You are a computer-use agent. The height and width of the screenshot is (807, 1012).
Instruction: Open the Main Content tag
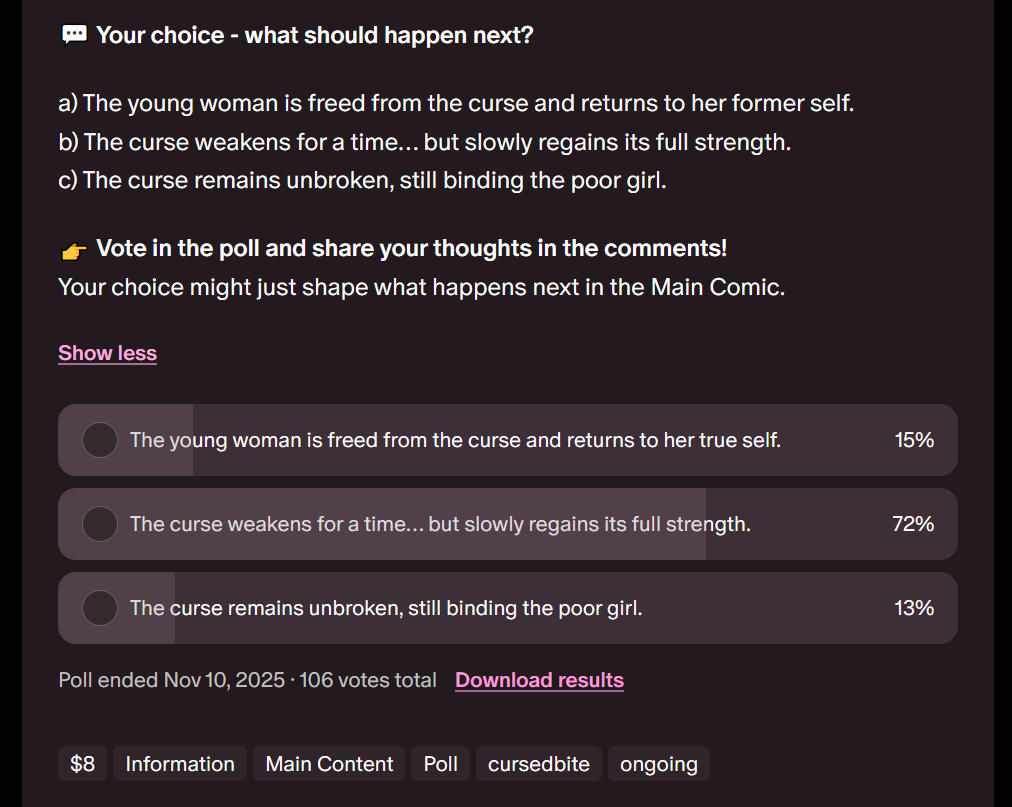tap(329, 764)
